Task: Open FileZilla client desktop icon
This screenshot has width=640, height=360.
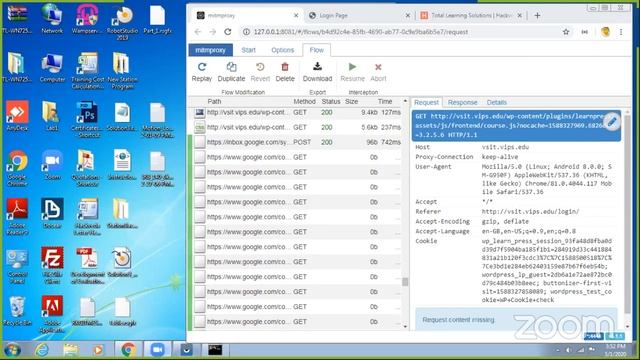Action: (x=52, y=265)
